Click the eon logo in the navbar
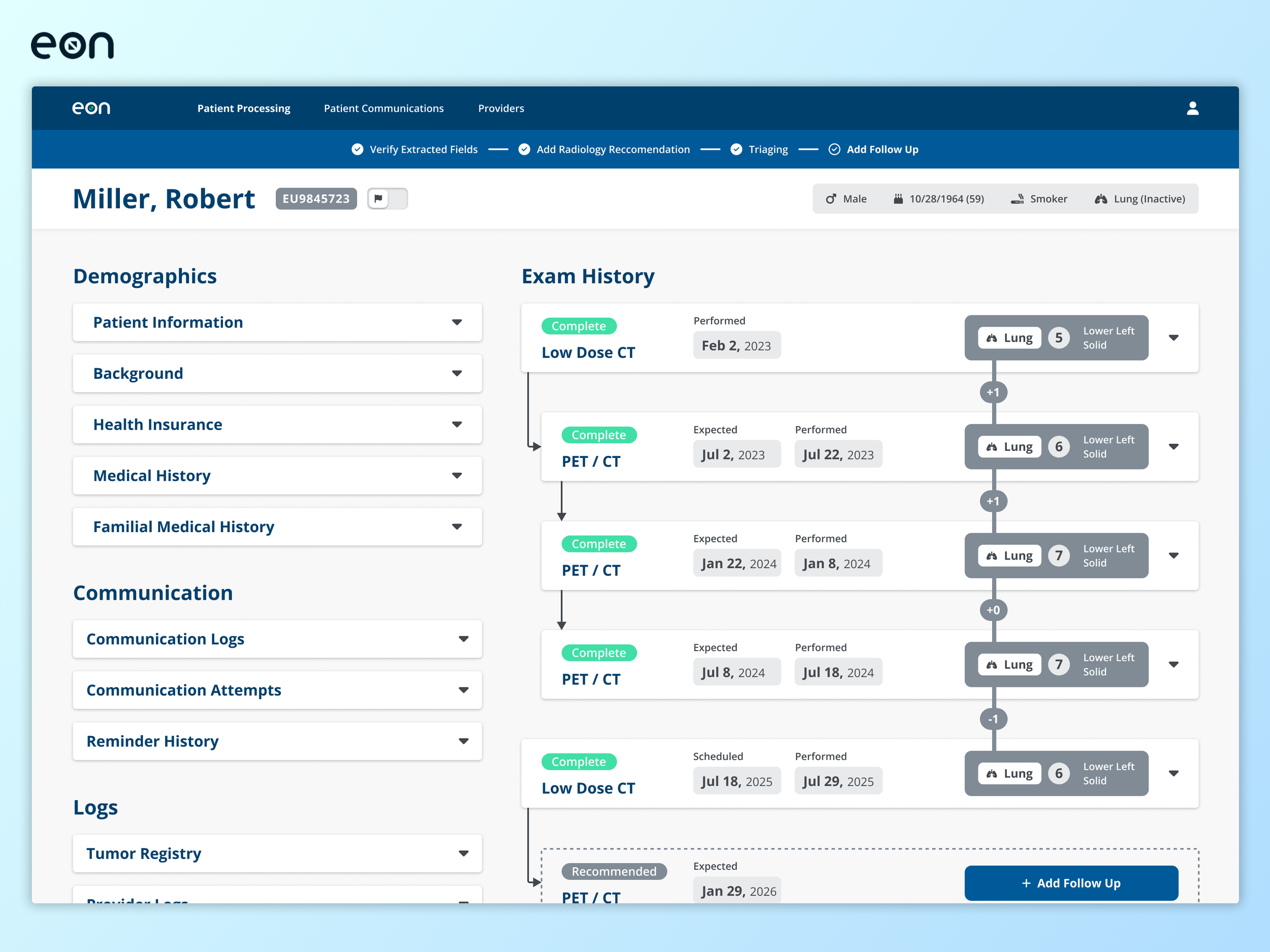 coord(91,109)
